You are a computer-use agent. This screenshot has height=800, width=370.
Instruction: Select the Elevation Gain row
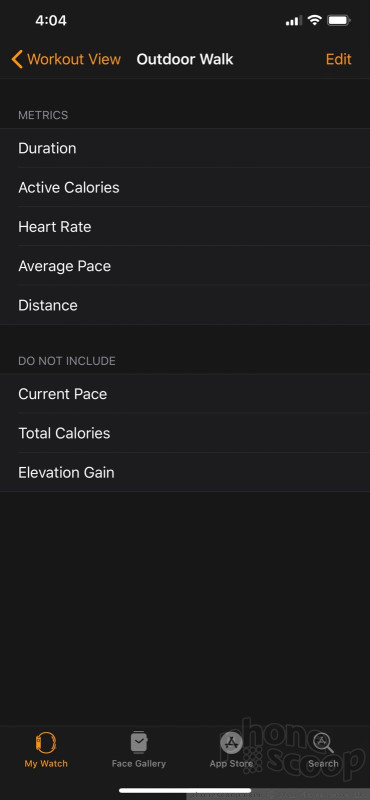coord(185,472)
